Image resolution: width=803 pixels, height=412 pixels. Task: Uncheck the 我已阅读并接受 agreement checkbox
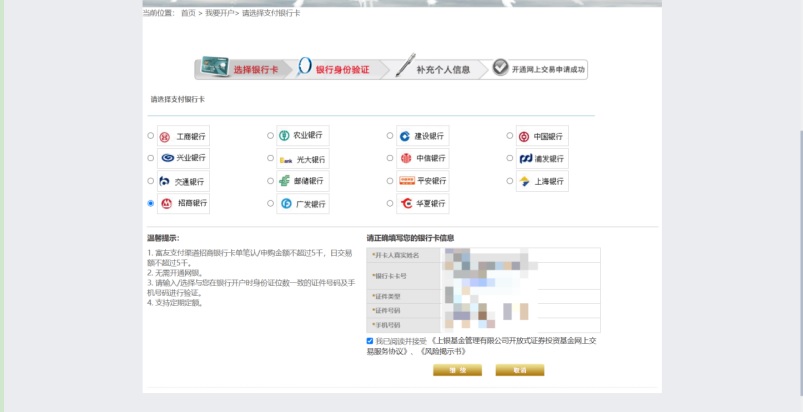[x=370, y=341]
